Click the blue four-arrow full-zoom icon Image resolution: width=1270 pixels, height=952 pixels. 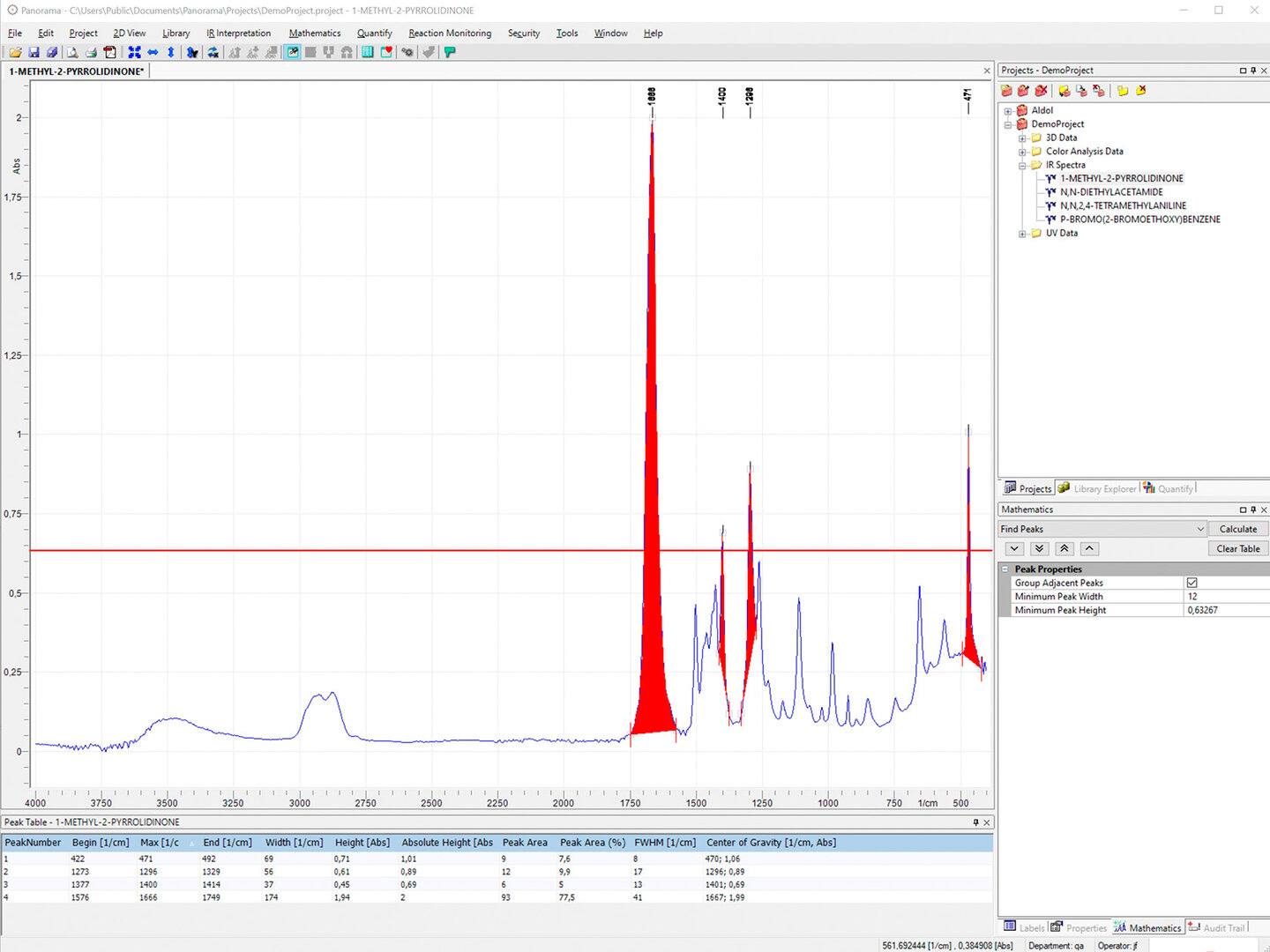134,53
